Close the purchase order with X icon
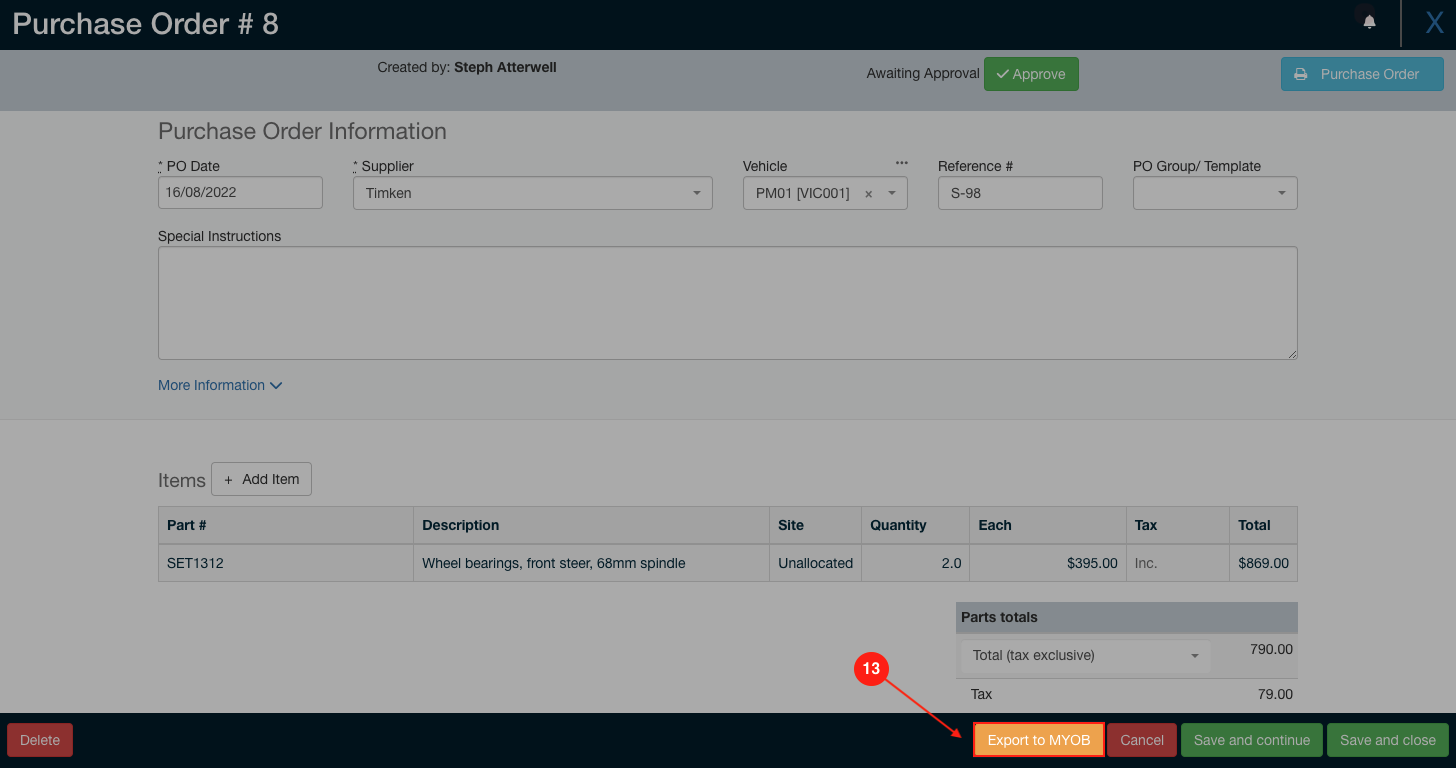Viewport: 1456px width, 768px height. [1434, 23]
